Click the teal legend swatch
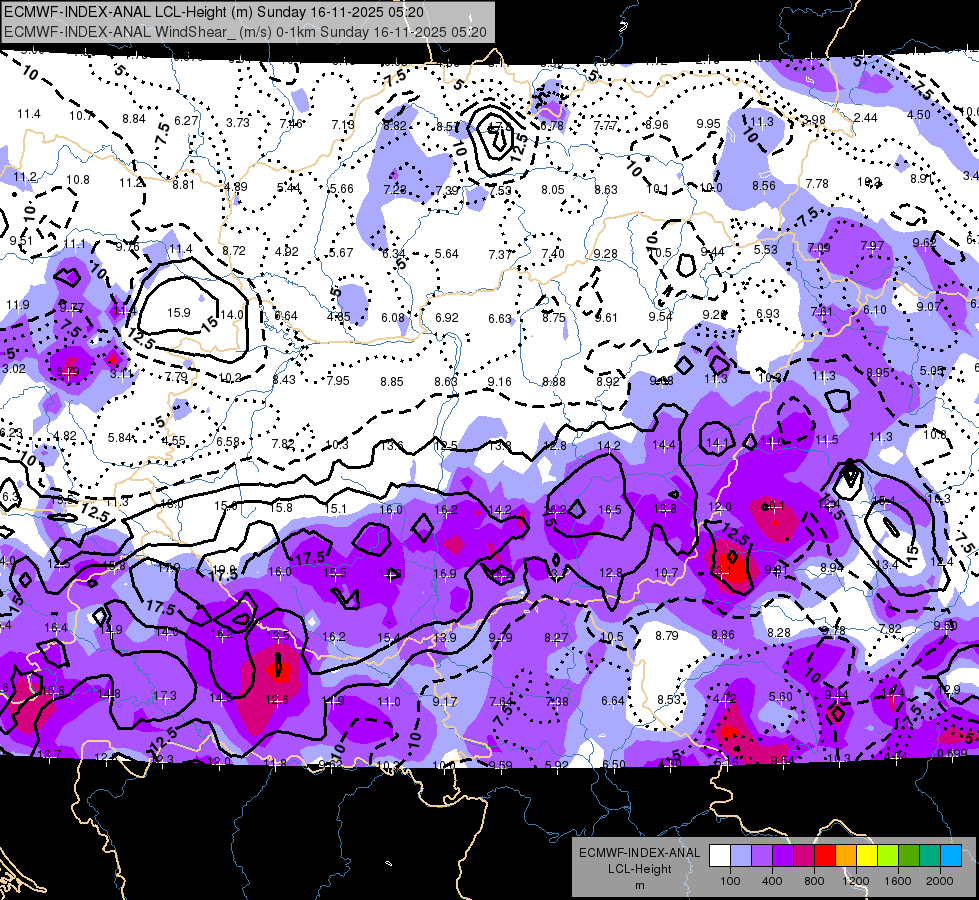The height and width of the screenshot is (900, 979). (x=930, y=856)
